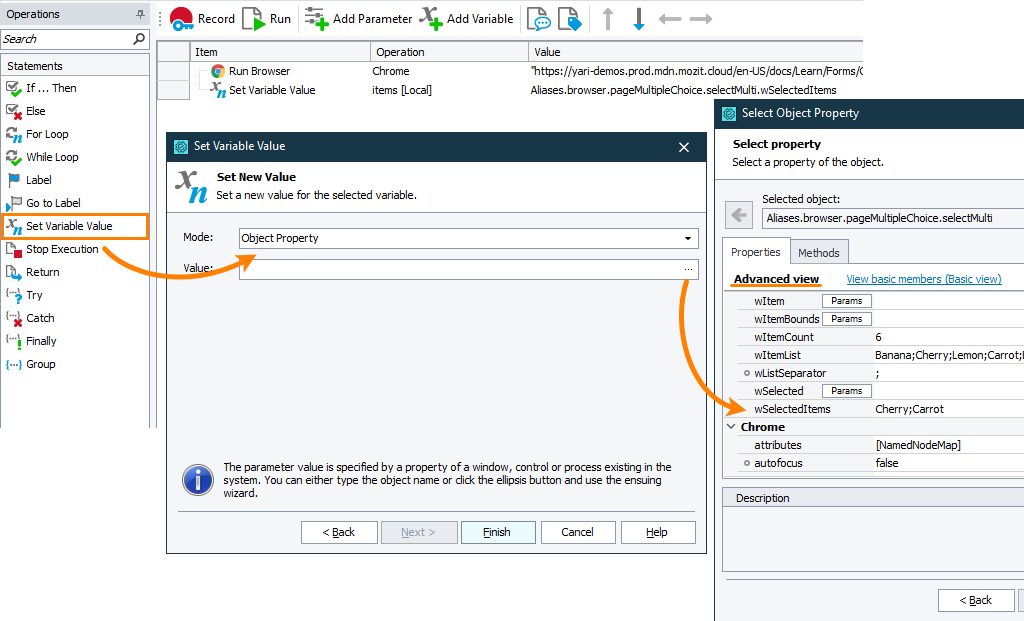Click View basic members link
Screen dimensions: 1024x621
923,279
